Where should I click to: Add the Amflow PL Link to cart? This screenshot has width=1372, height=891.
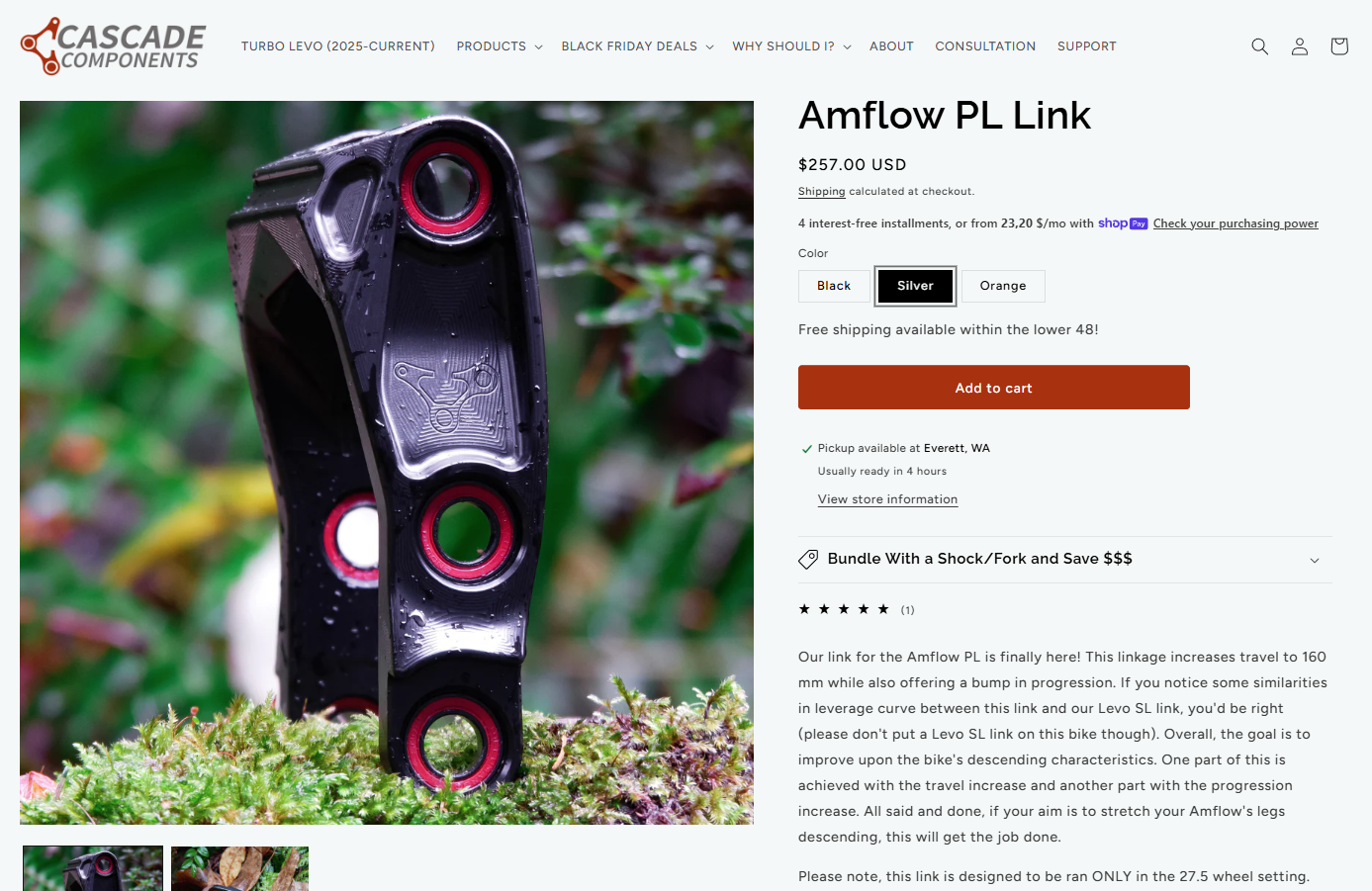tap(994, 388)
